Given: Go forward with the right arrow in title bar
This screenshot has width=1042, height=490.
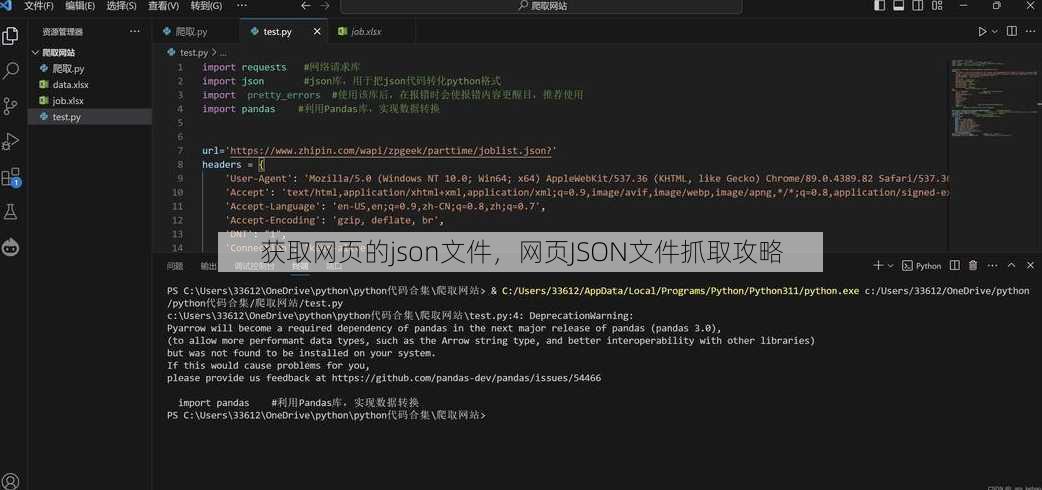Looking at the screenshot, I should (325, 5).
